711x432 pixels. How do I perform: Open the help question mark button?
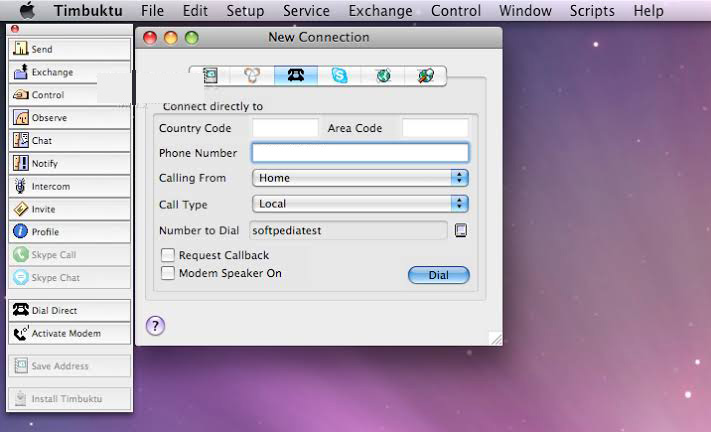click(x=155, y=325)
